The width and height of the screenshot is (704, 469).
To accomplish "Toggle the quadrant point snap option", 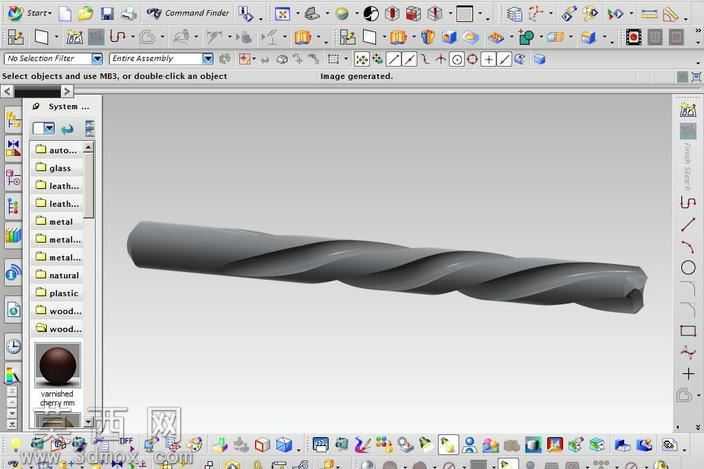I will point(472,59).
